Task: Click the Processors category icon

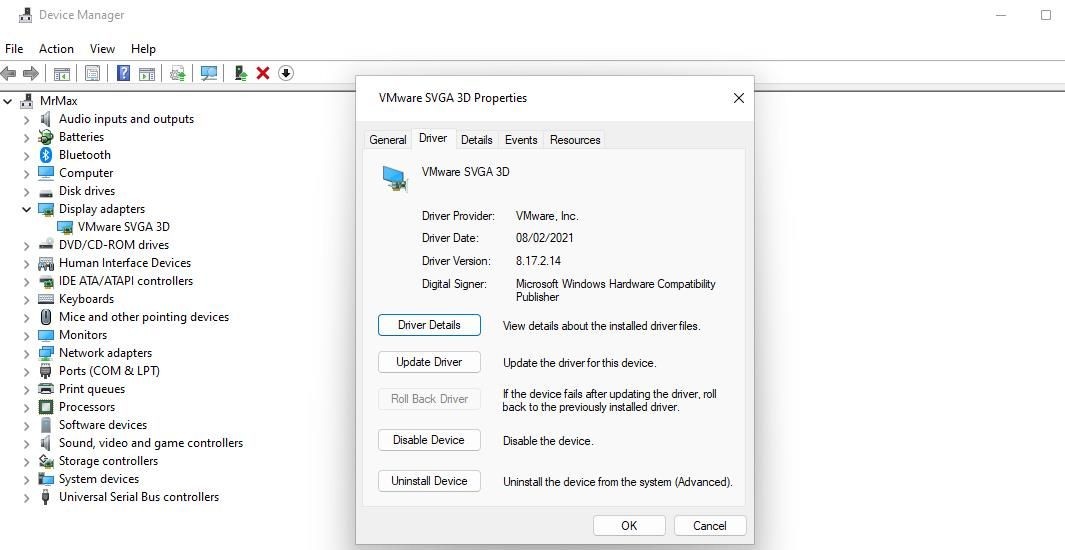Action: pyautogui.click(x=46, y=407)
